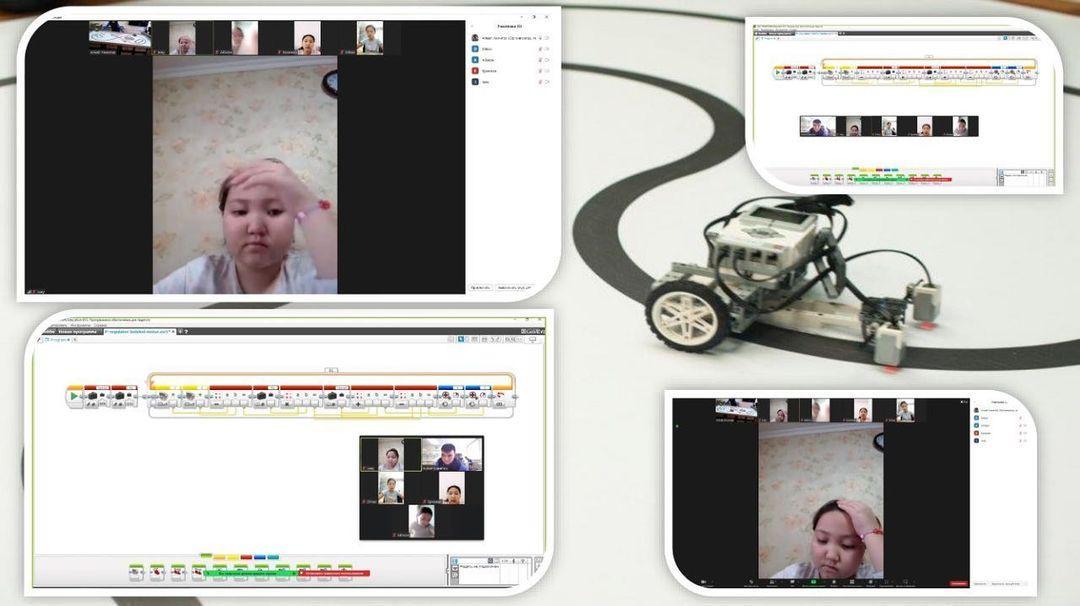Open the Справка menu in large EV3 window
This screenshot has height=606, width=1080.
(101, 325)
